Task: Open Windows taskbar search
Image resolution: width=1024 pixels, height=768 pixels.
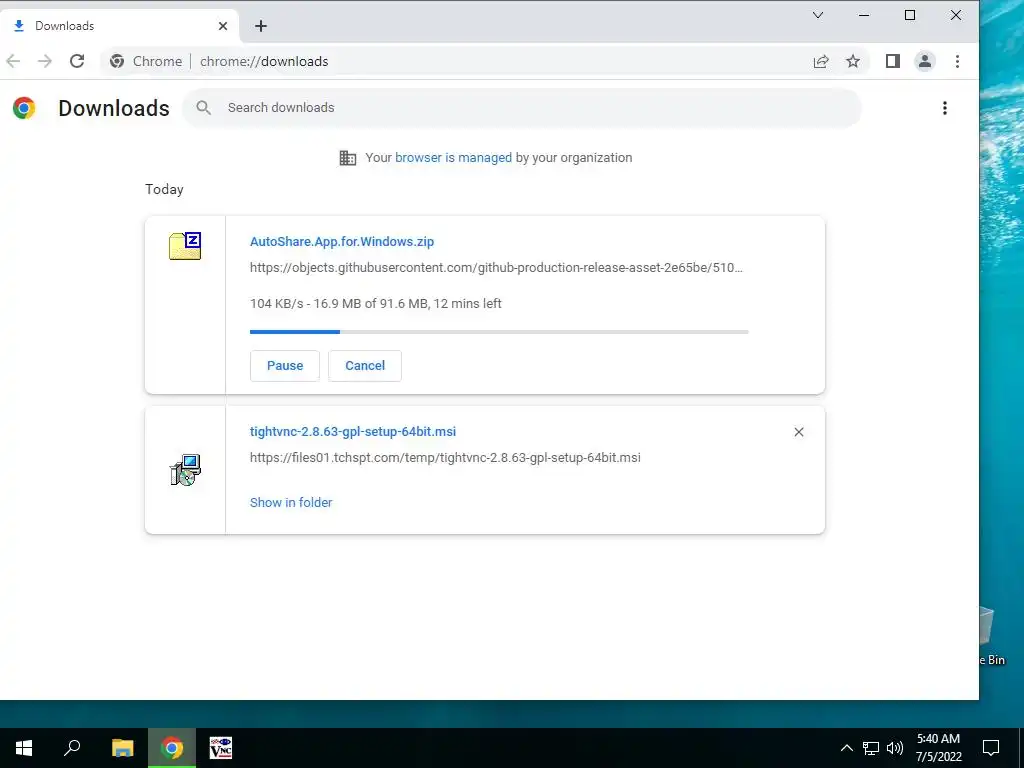Action: coord(72,748)
